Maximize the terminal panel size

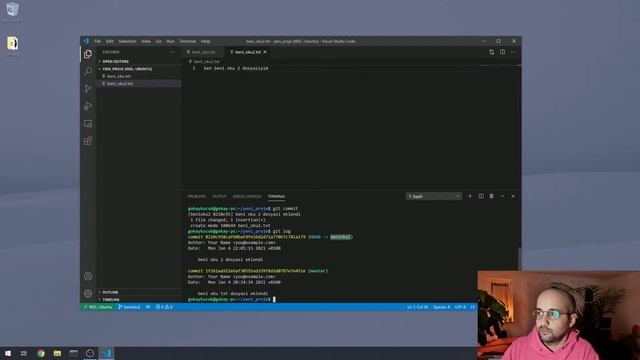502,196
